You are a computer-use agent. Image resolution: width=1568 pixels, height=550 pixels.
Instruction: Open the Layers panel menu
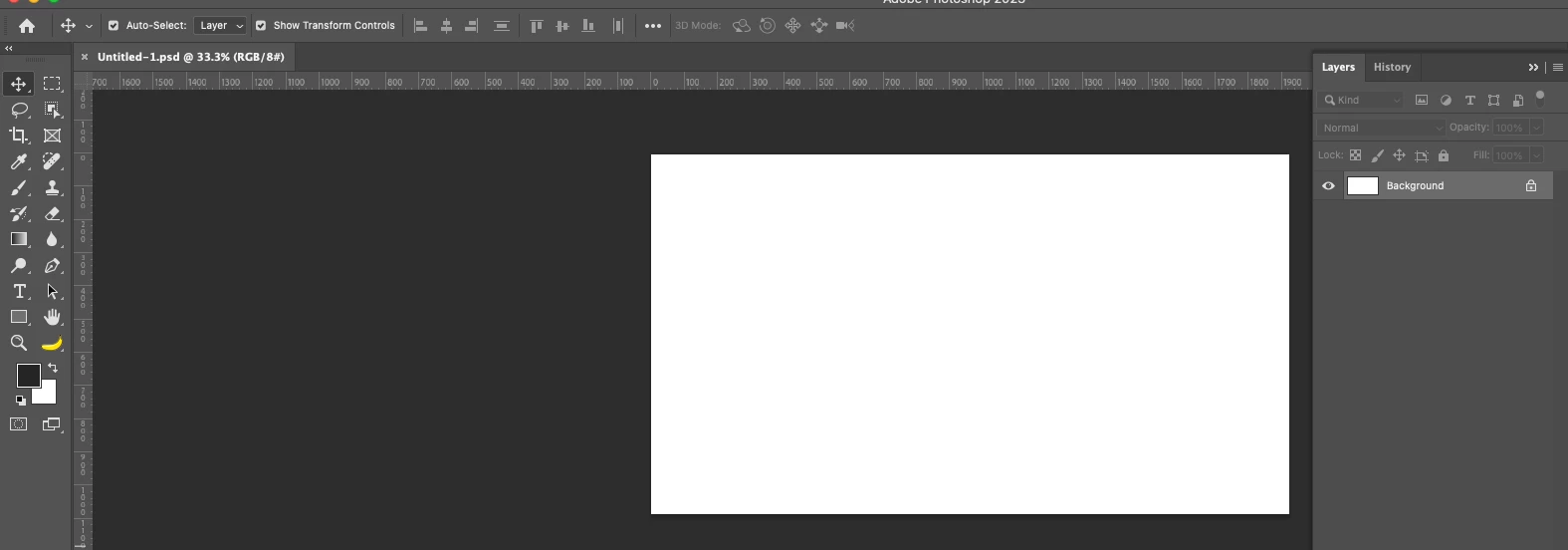1558,67
